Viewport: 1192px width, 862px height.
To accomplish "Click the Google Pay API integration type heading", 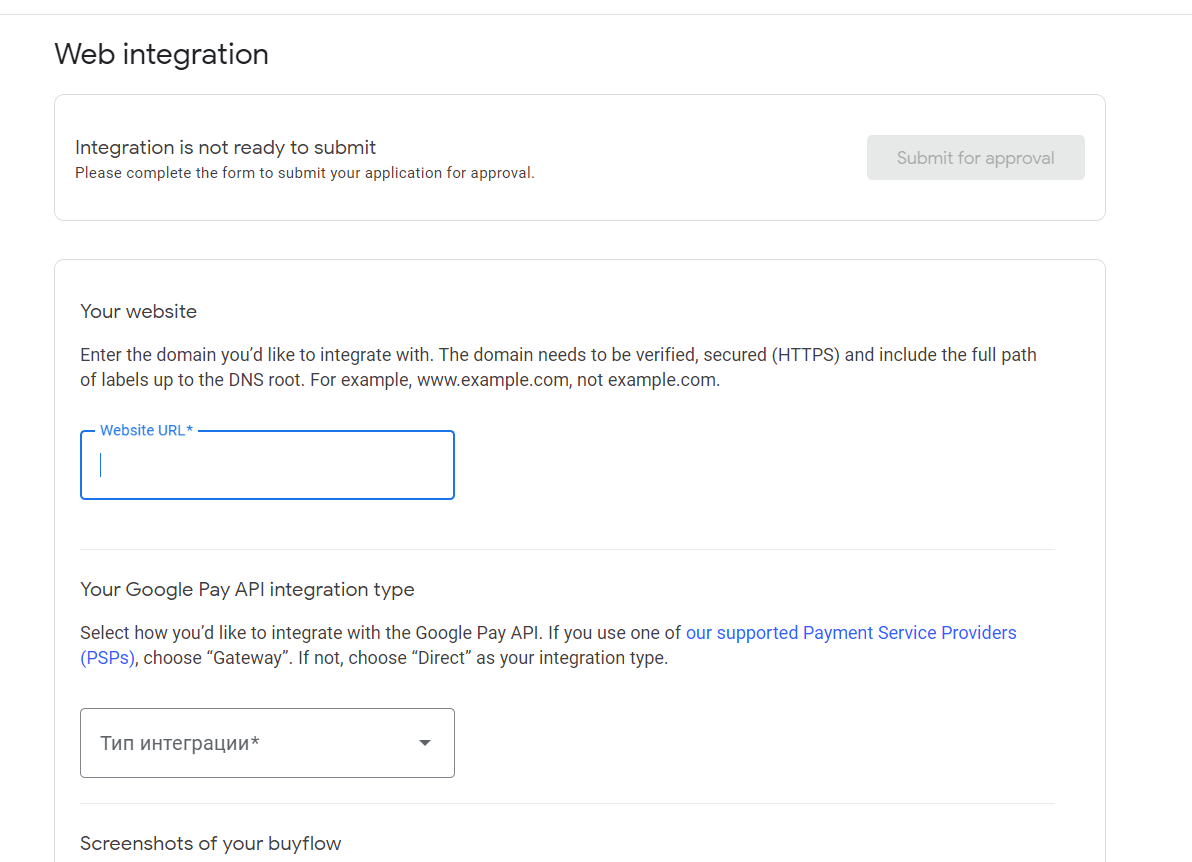I will click(247, 590).
